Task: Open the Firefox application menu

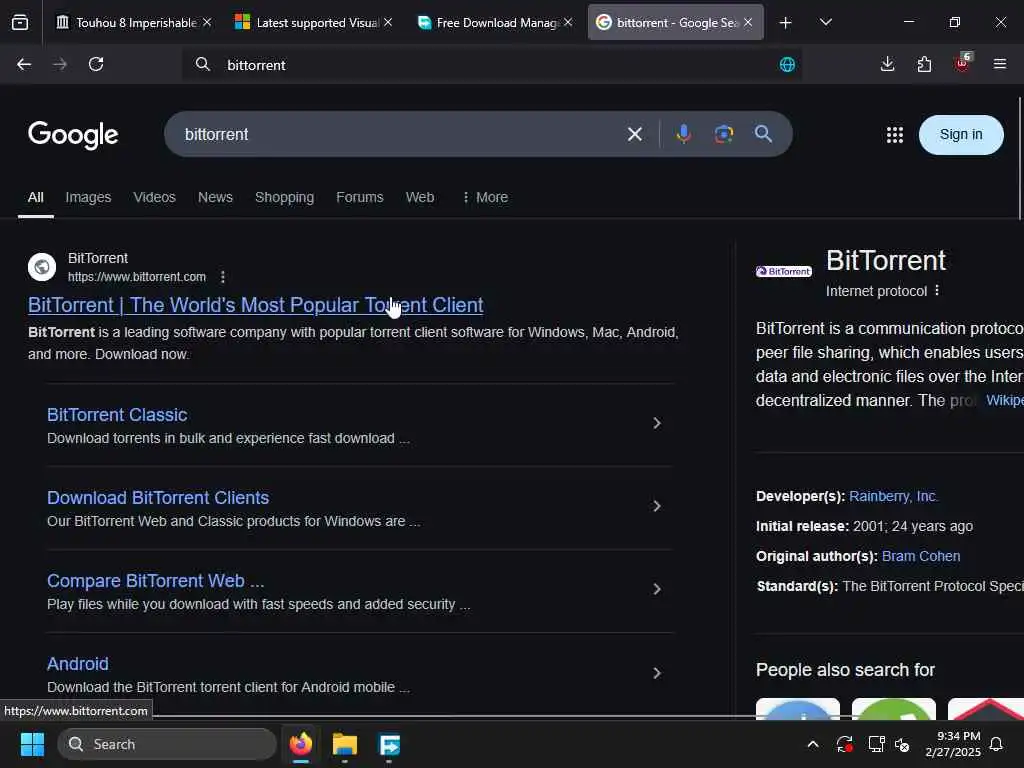Action: click(x=1000, y=64)
